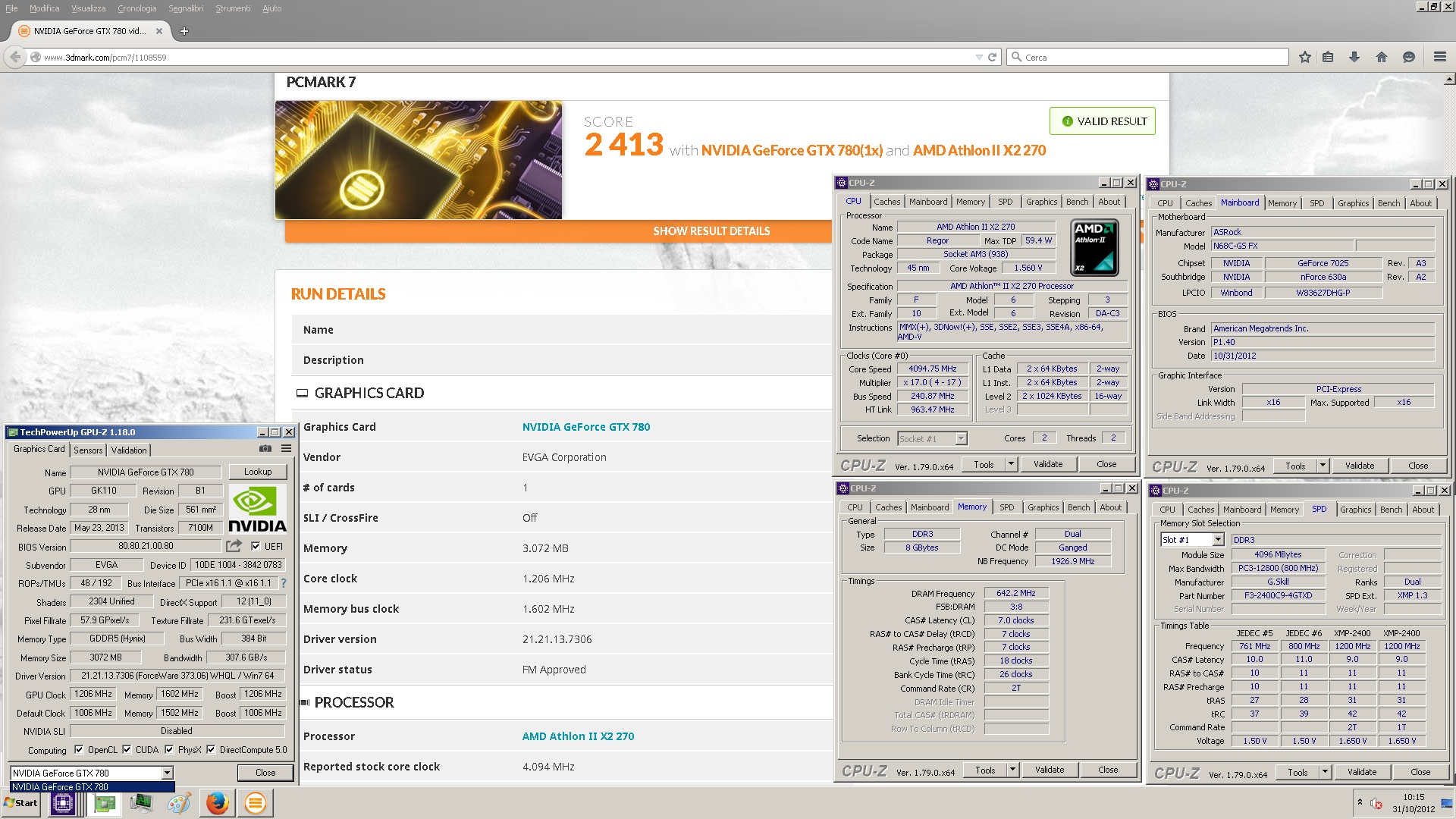Screen dimensions: 1456x819
Task: Show hidden system tray icons
Action: click(x=1360, y=802)
